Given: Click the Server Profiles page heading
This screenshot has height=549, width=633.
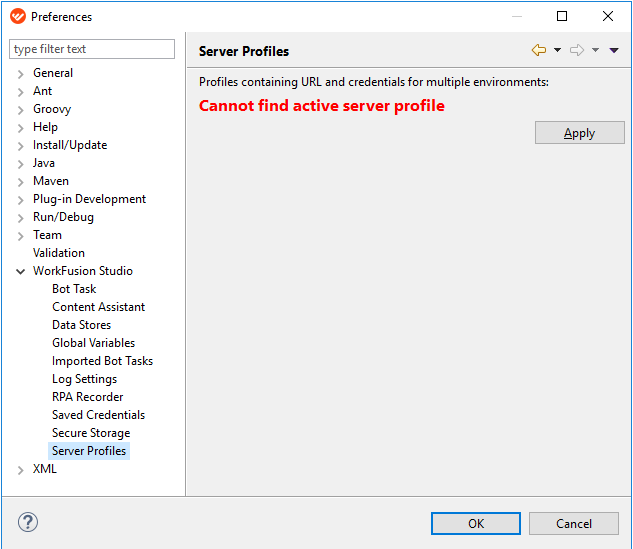Looking at the screenshot, I should [244, 51].
